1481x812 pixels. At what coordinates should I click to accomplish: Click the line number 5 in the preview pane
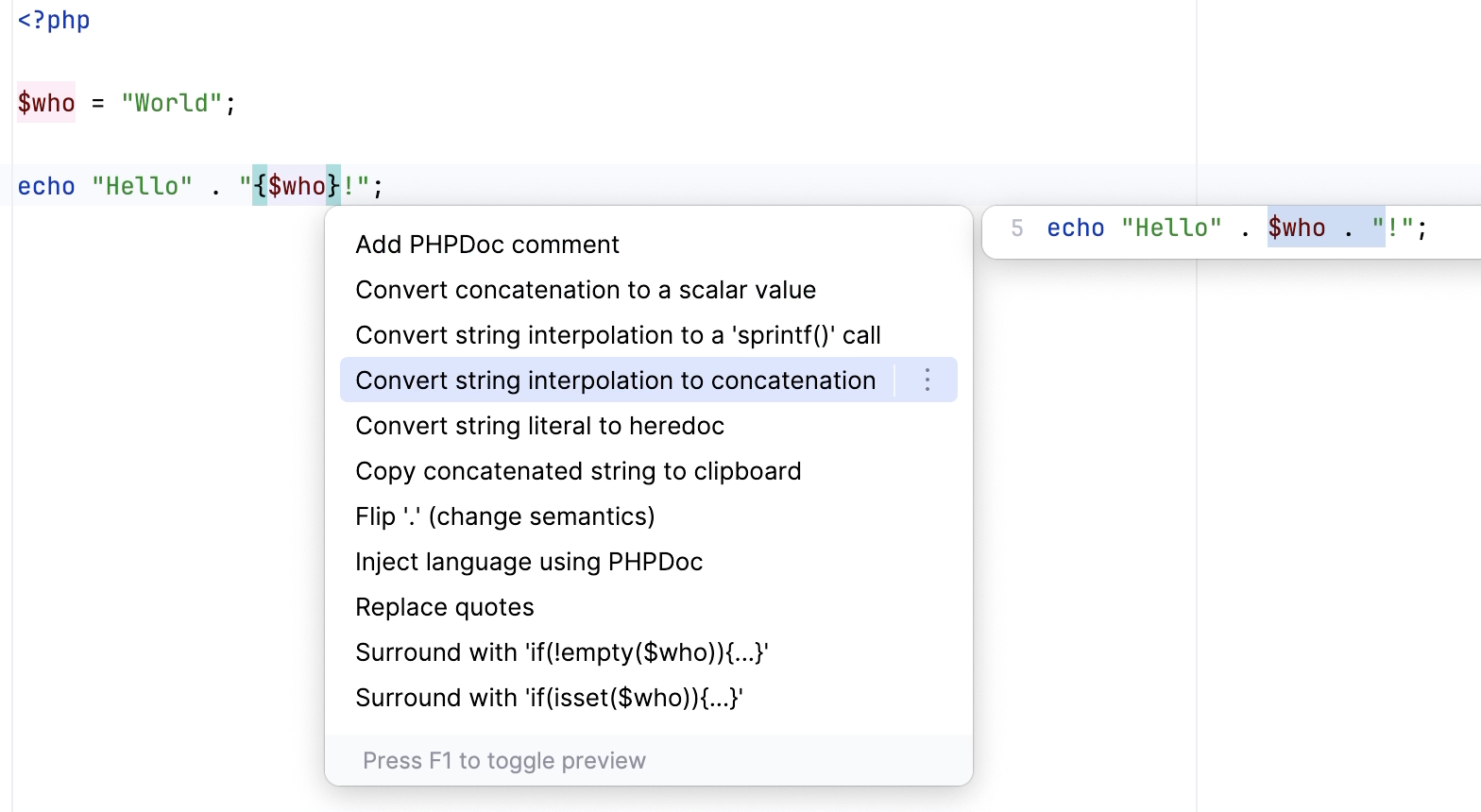1017,227
